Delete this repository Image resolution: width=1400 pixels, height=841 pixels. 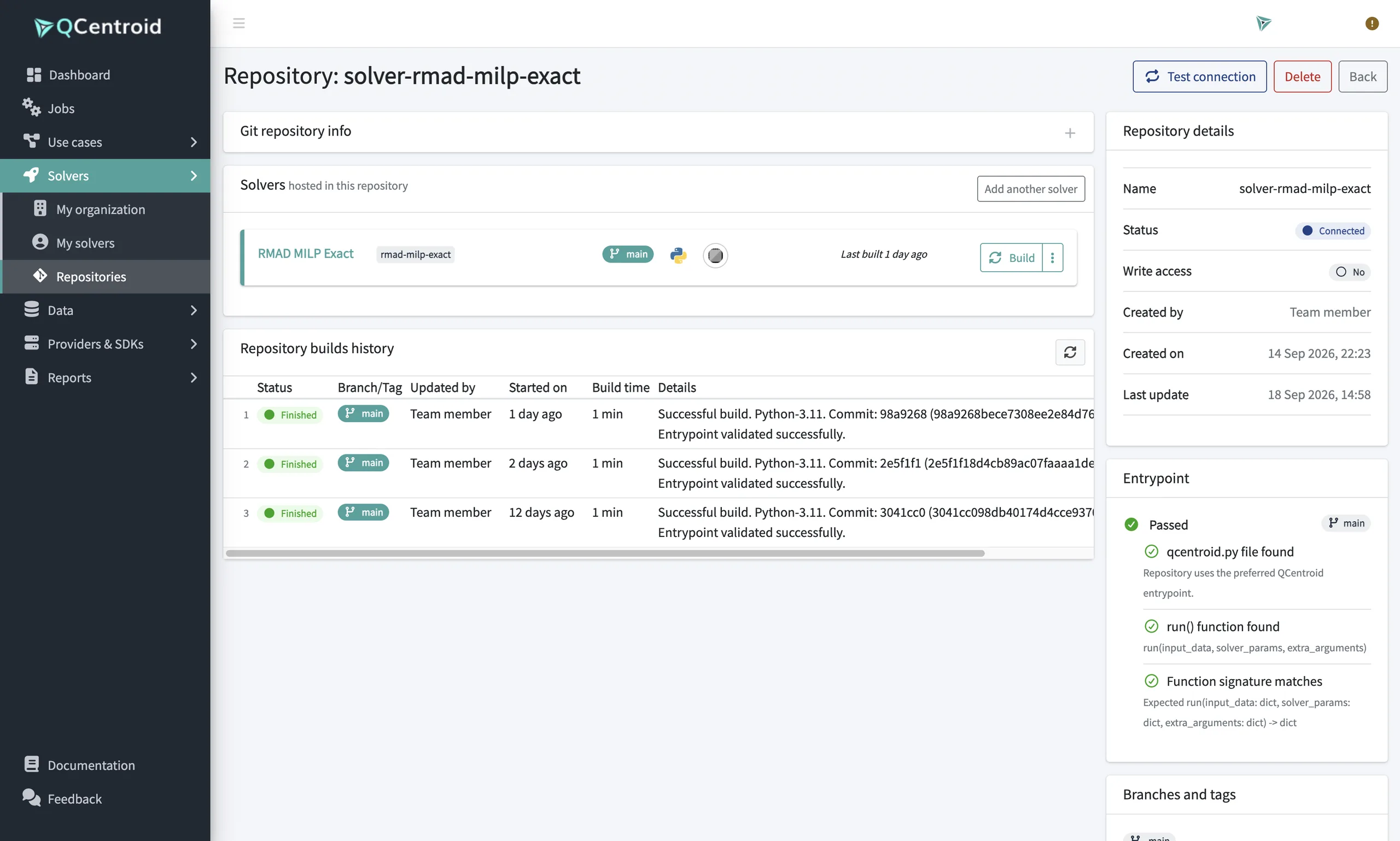(1302, 77)
